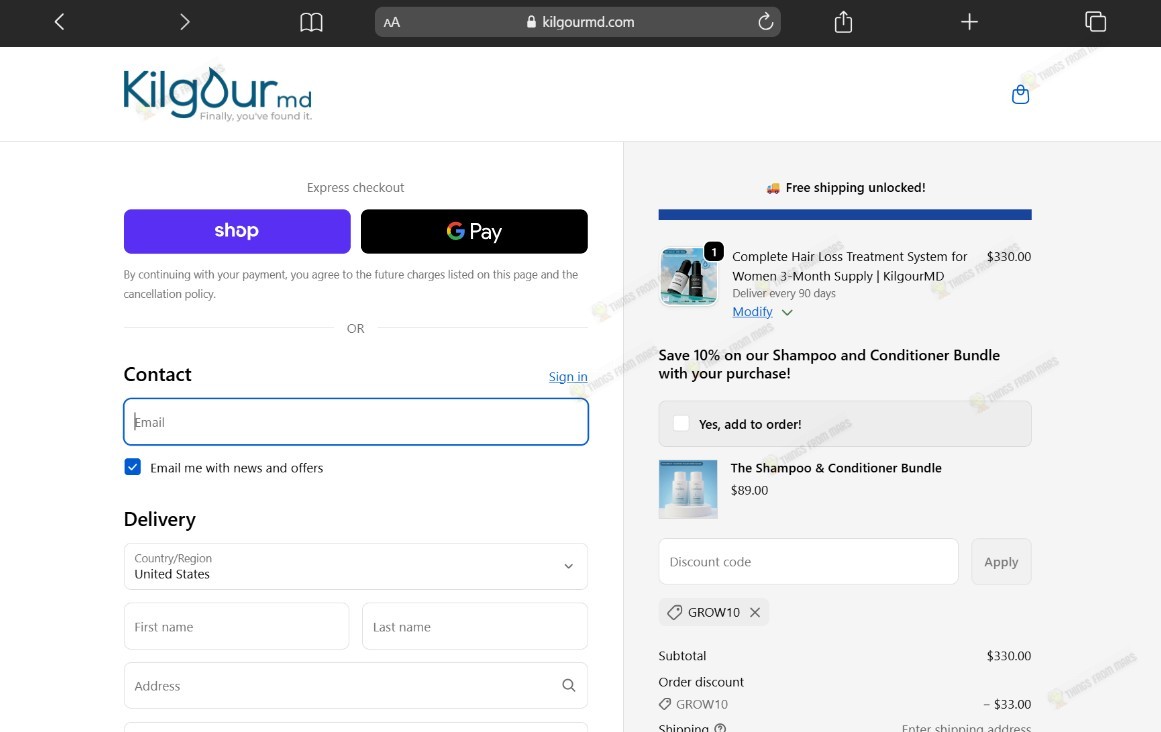
Task: Go forward using the browser forward arrow
Action: (x=184, y=22)
